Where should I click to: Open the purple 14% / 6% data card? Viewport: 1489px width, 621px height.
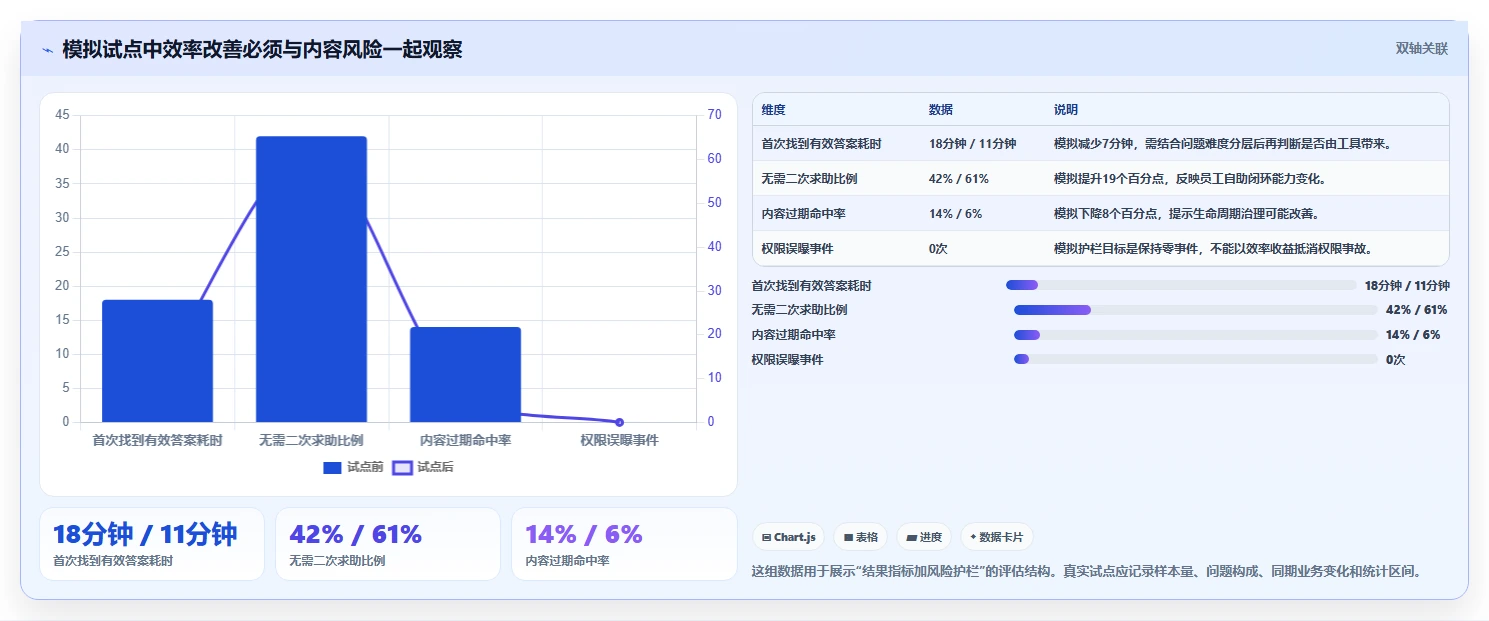tap(624, 544)
